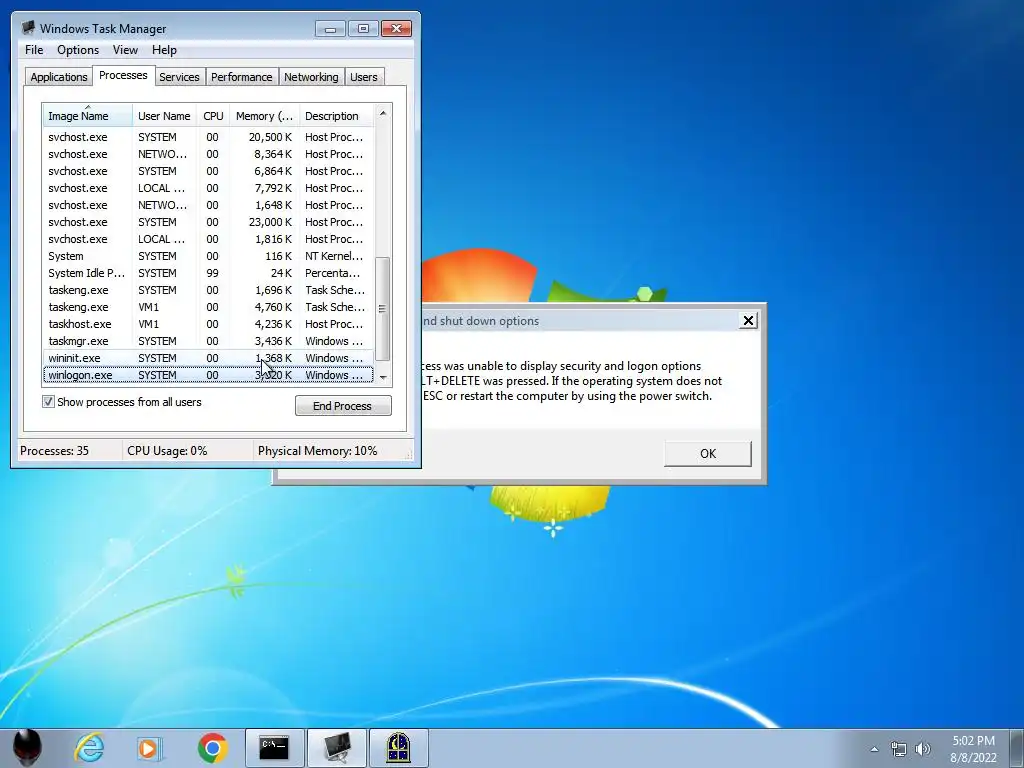Switch to Performance tab
1024x768 pixels.
(x=241, y=77)
